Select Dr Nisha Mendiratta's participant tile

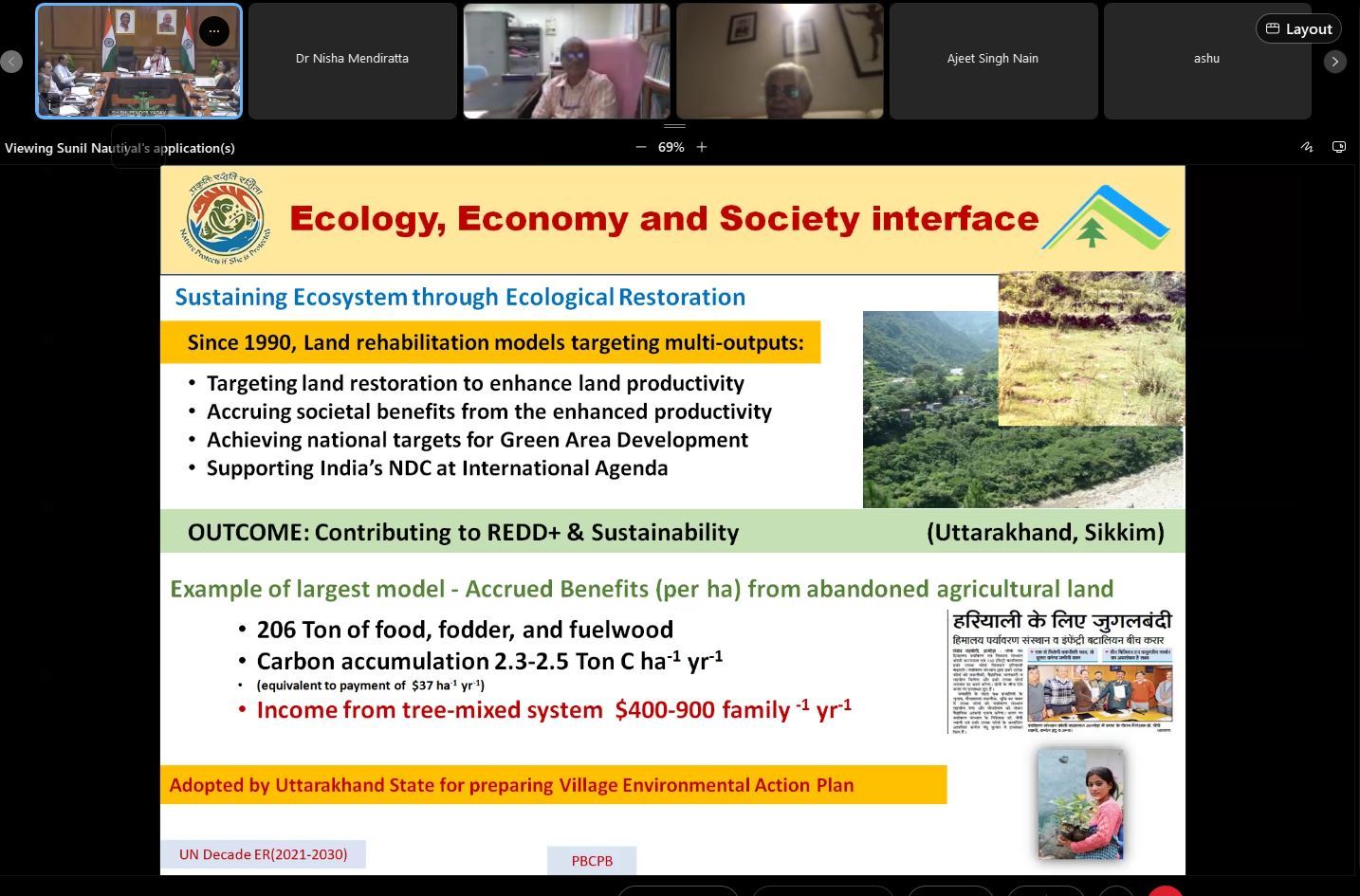[352, 61]
